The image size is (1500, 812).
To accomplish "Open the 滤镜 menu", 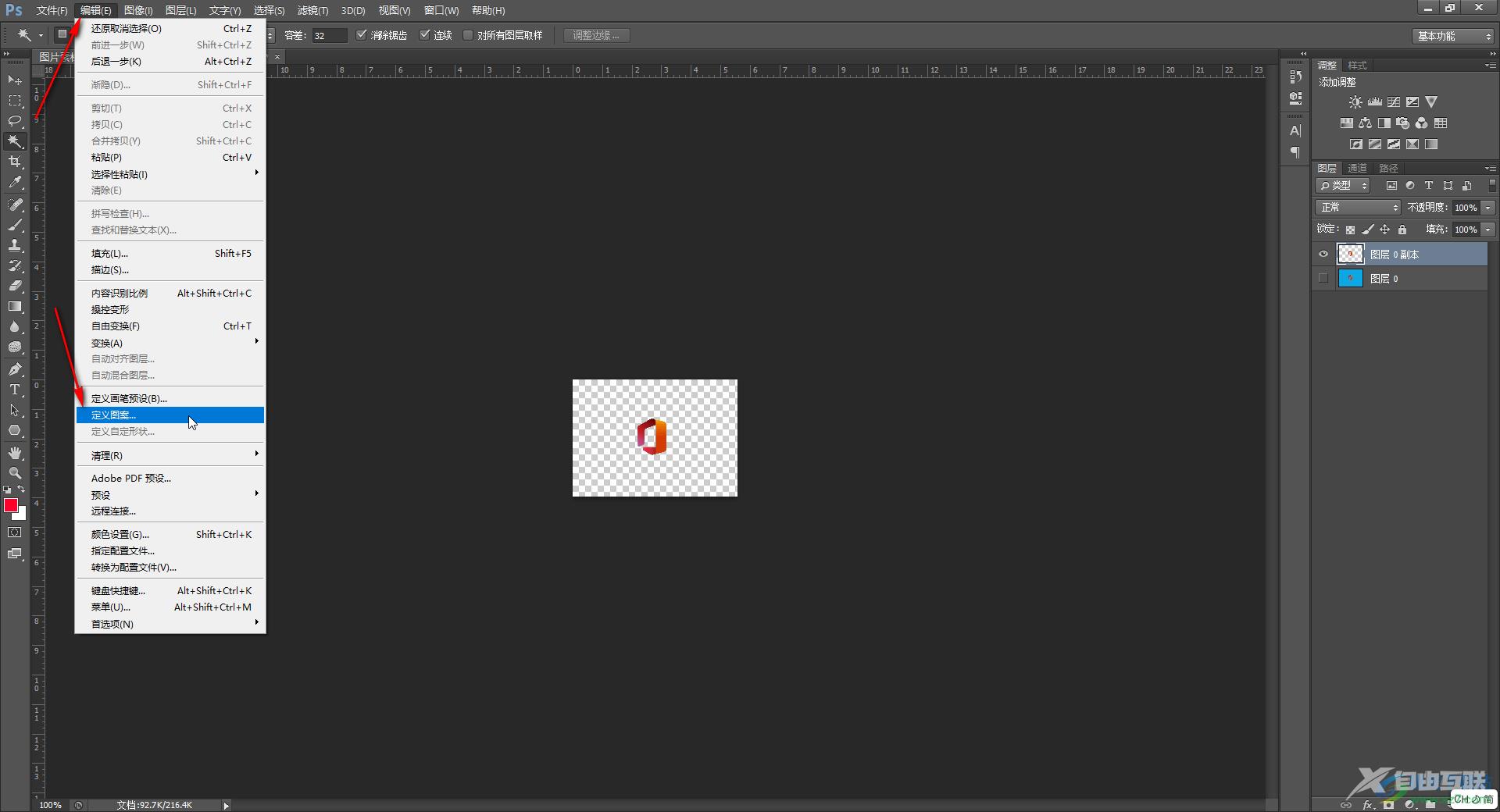I will point(312,10).
